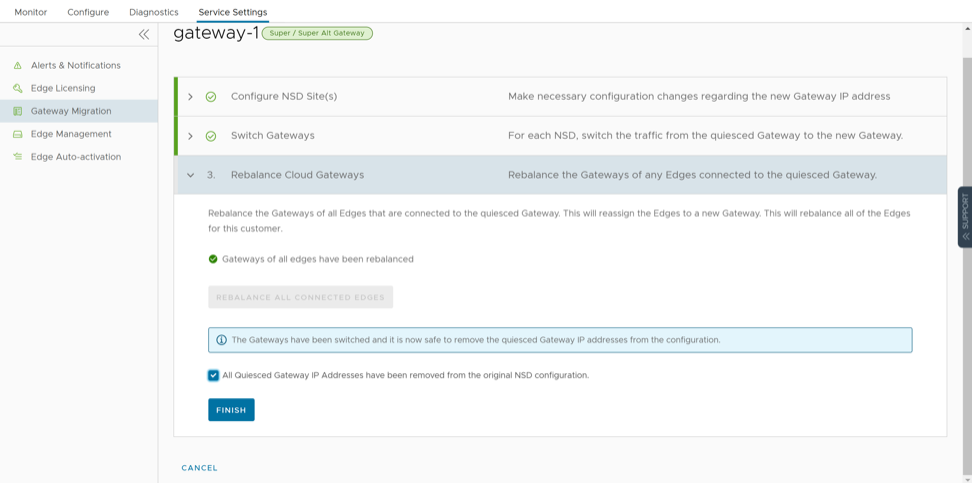Click the Edge Management sidebar icon

point(17,134)
